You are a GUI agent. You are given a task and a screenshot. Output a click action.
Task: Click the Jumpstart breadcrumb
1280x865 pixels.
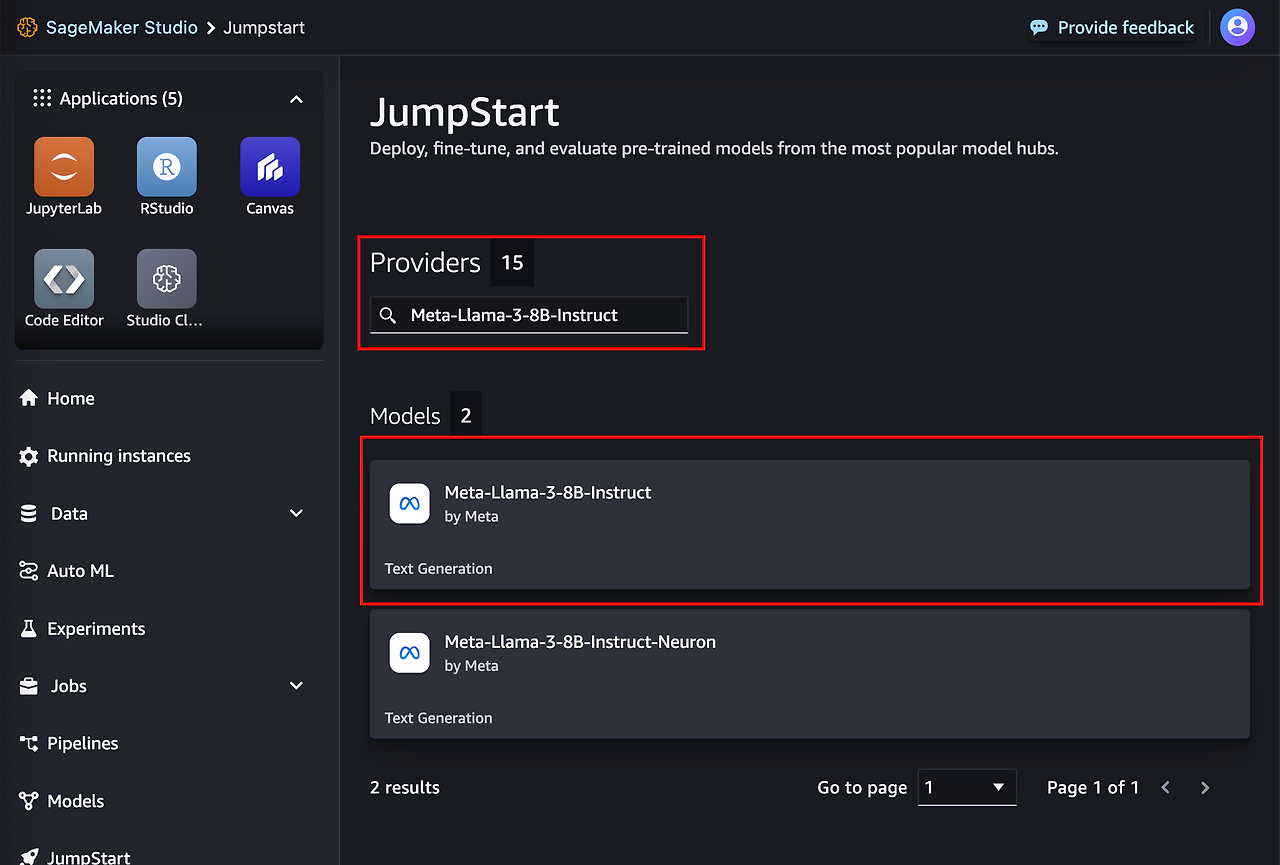[264, 27]
